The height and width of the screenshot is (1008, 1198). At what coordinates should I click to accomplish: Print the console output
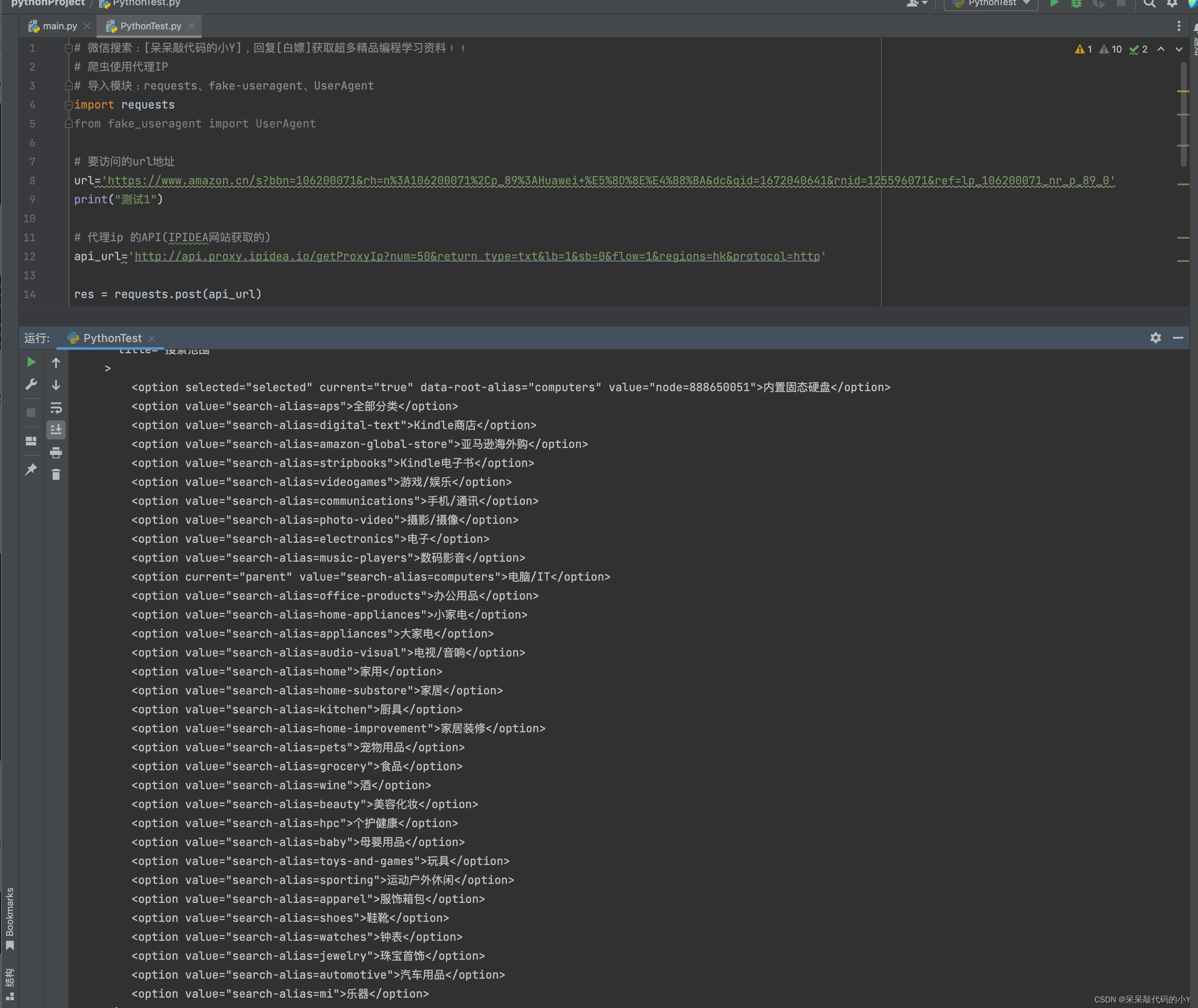point(56,453)
